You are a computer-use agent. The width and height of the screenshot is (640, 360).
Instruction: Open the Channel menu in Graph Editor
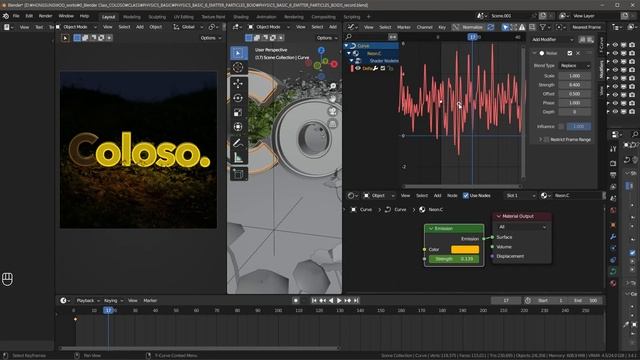click(424, 27)
